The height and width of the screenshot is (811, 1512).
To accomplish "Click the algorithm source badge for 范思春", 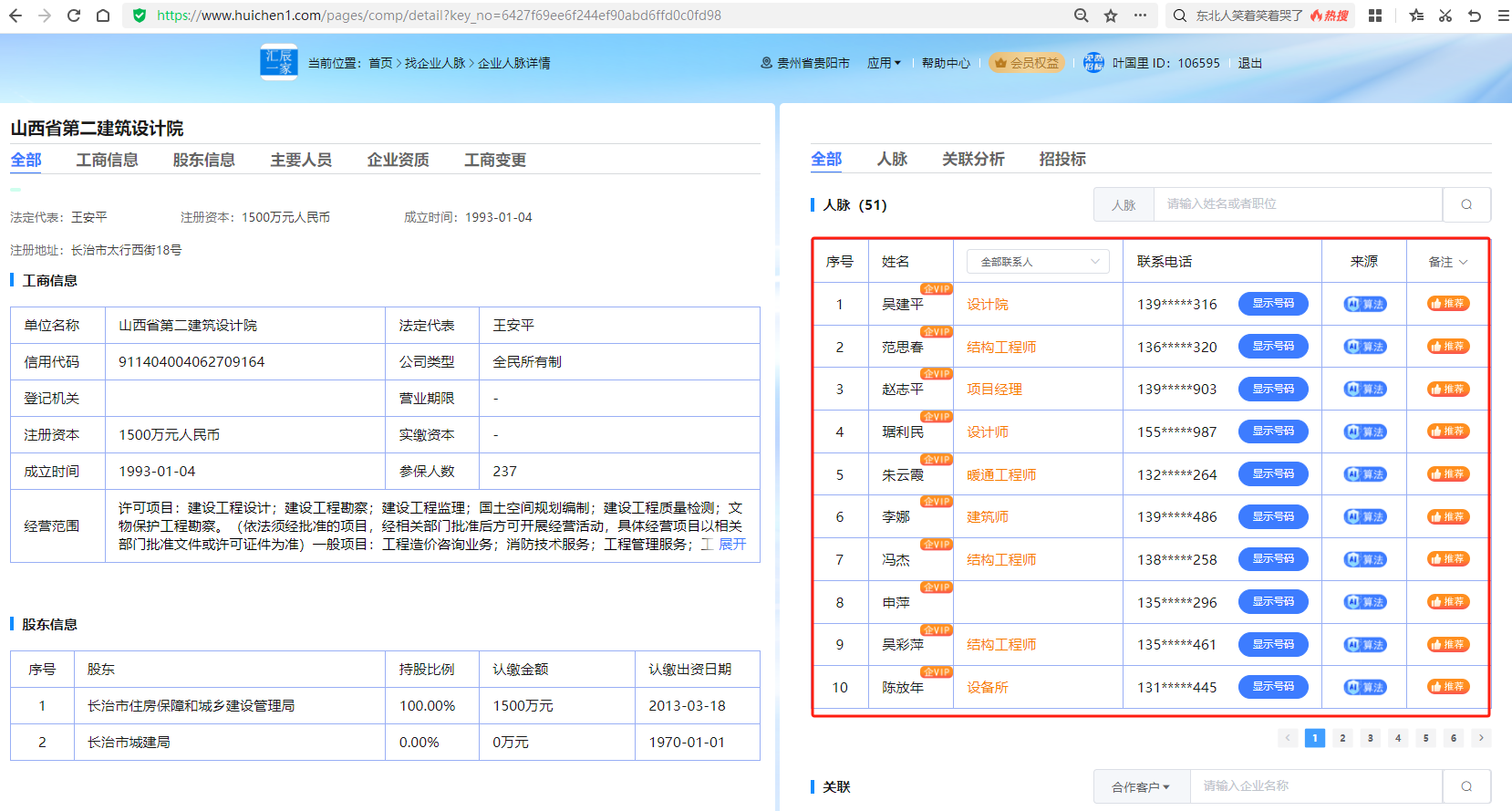I will (x=1365, y=347).
